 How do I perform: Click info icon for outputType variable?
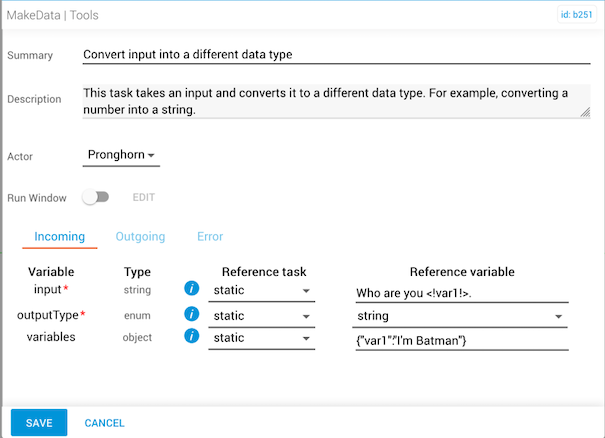[190, 315]
